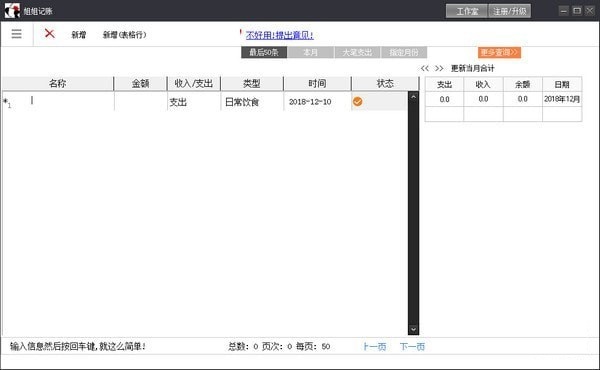Click the 注册/升级 button
Viewport: 600px width, 370px height.
click(510, 11)
